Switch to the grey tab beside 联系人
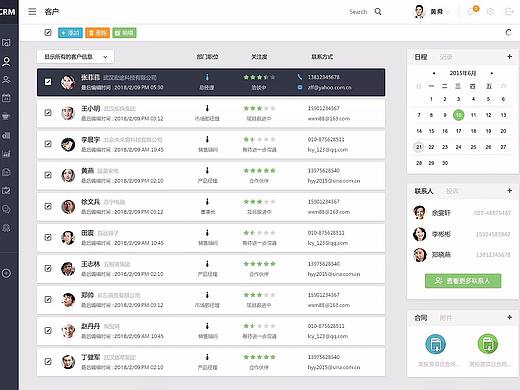520x390 pixels. 452,191
